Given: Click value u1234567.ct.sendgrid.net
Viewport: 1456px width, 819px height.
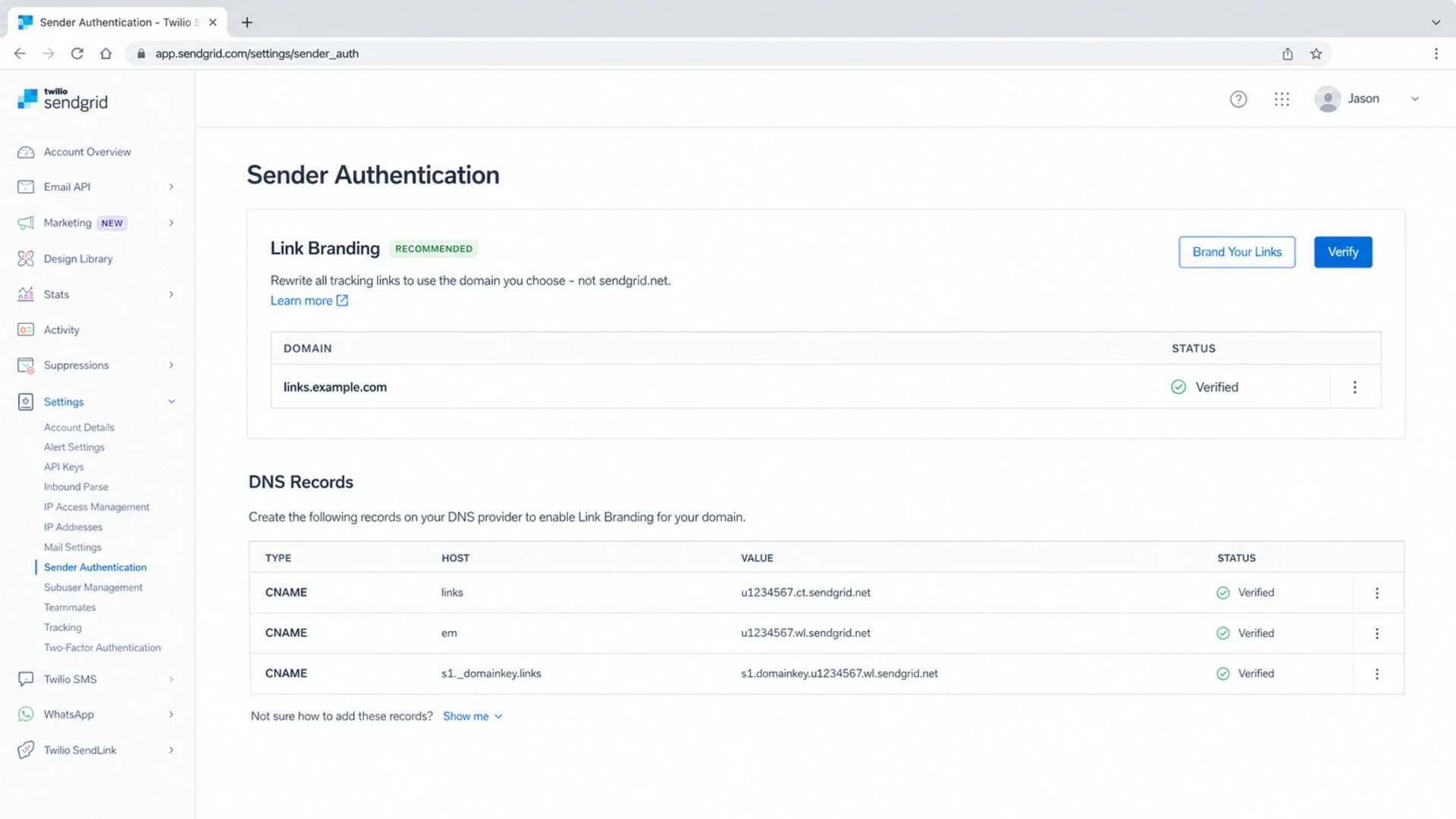Looking at the screenshot, I should pyautogui.click(x=805, y=593).
